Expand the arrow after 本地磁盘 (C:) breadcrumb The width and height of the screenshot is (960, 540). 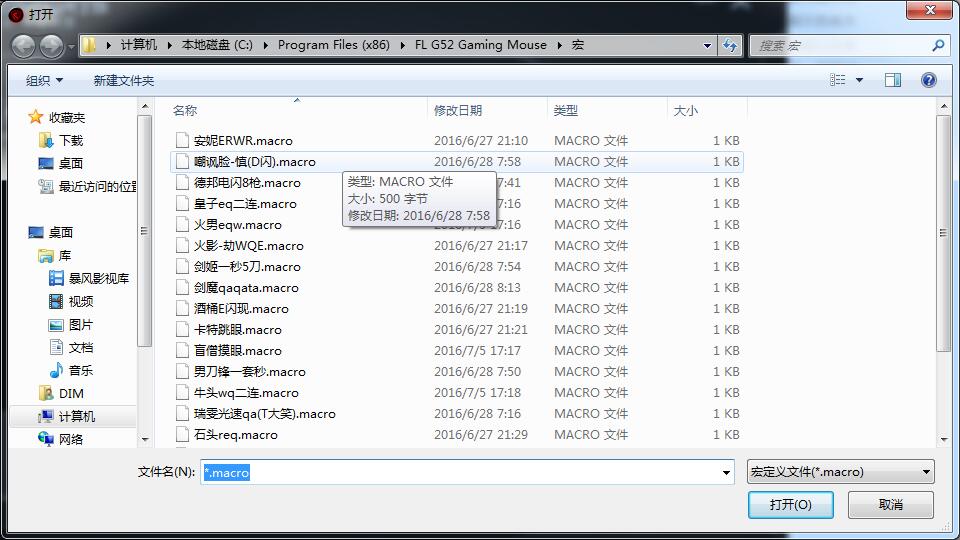pyautogui.click(x=265, y=45)
